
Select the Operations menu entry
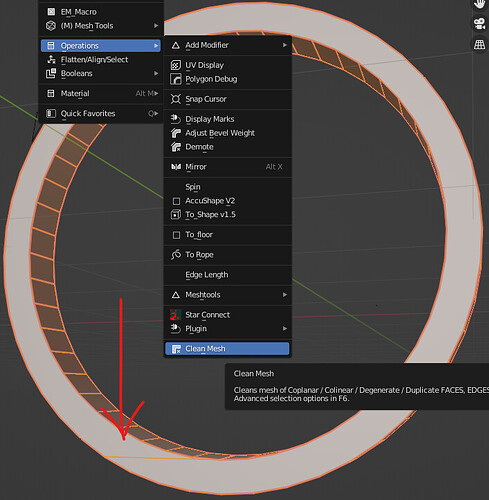101,46
